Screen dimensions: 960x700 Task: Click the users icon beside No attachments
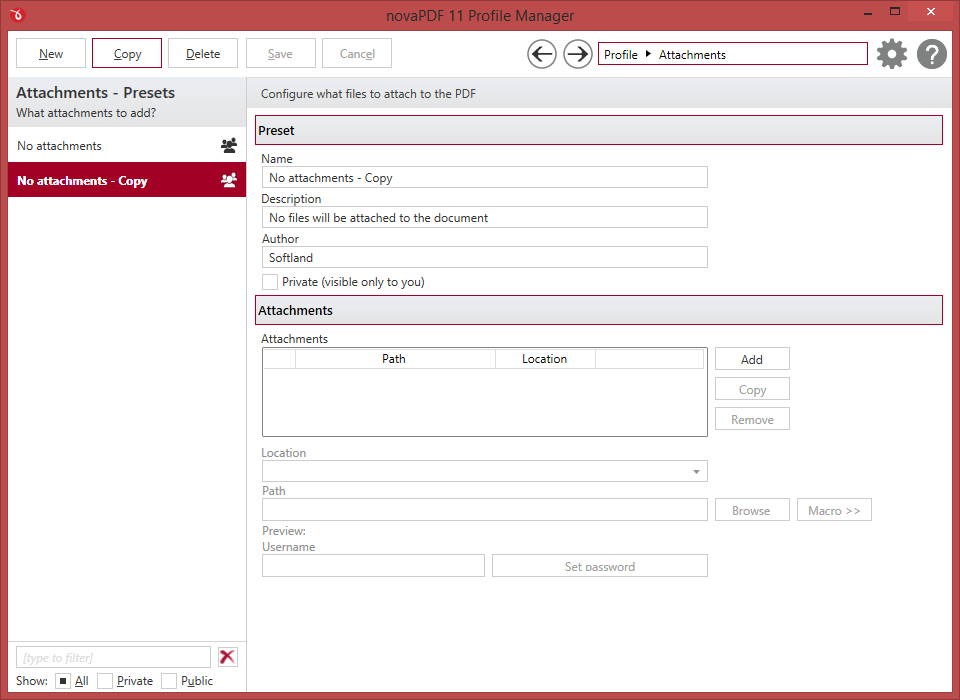click(x=229, y=146)
